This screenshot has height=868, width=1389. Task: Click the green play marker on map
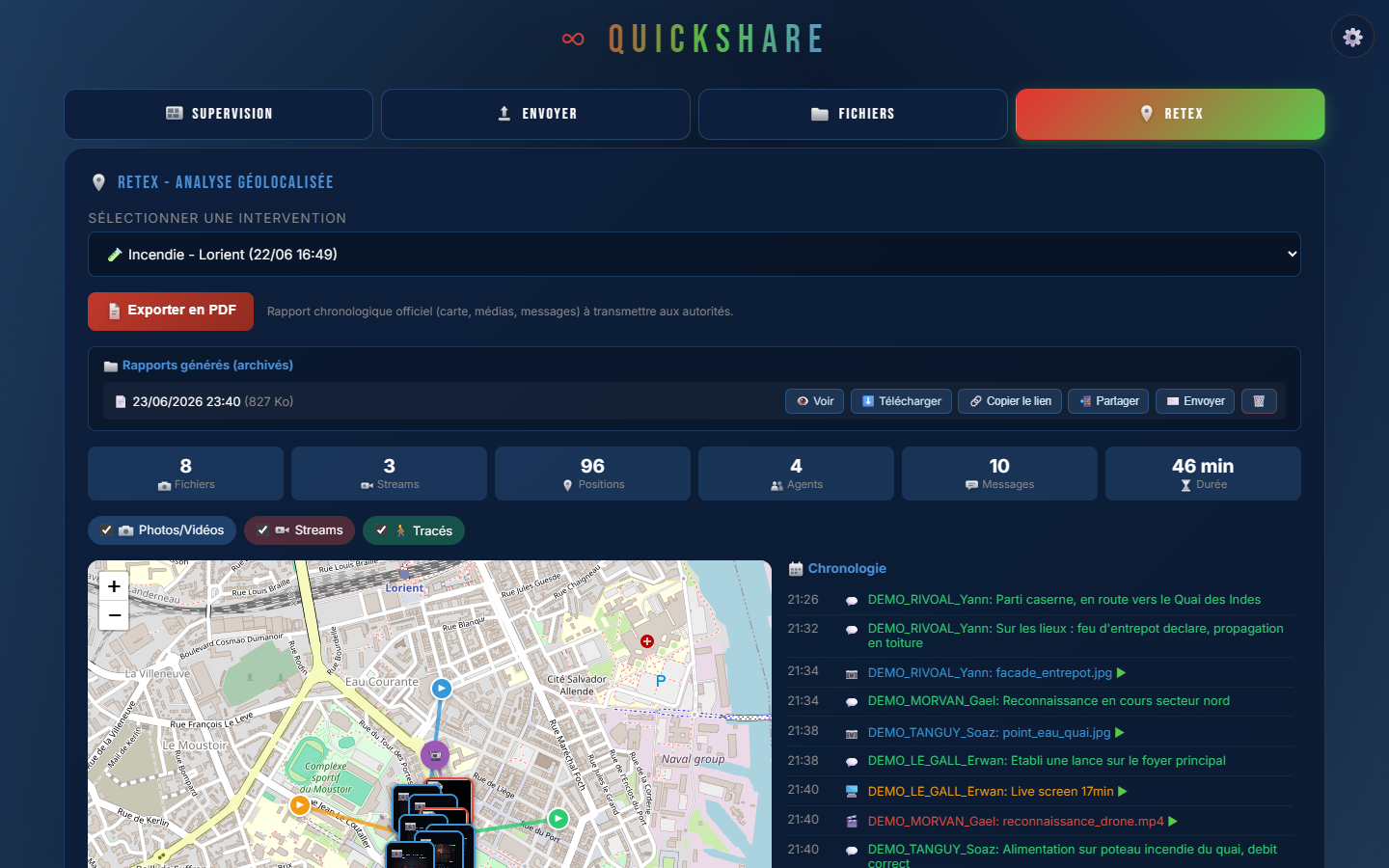pyautogui.click(x=558, y=819)
